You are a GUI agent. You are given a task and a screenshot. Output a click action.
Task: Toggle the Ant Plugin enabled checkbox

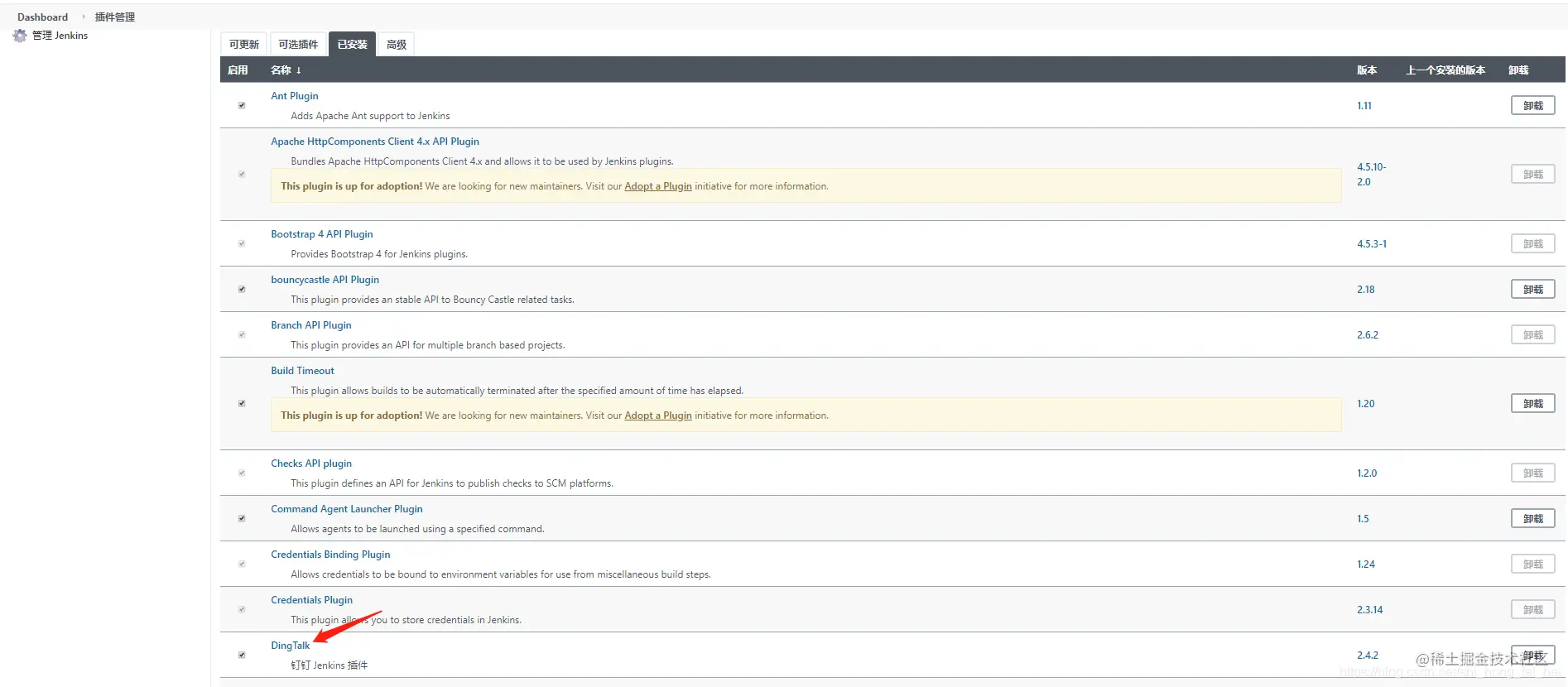click(242, 105)
